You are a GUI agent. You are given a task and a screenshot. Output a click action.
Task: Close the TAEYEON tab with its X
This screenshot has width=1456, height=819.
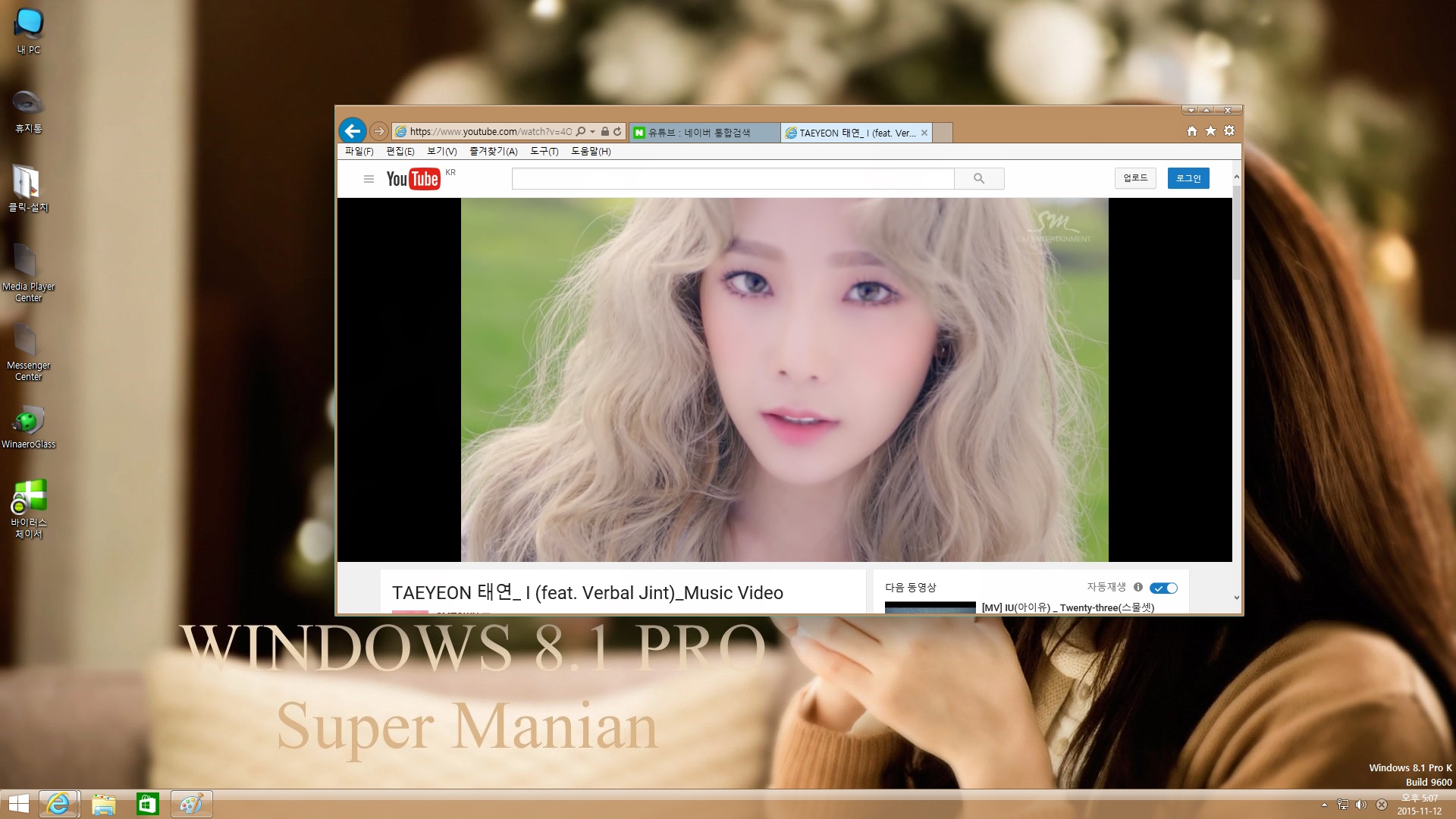tap(924, 133)
